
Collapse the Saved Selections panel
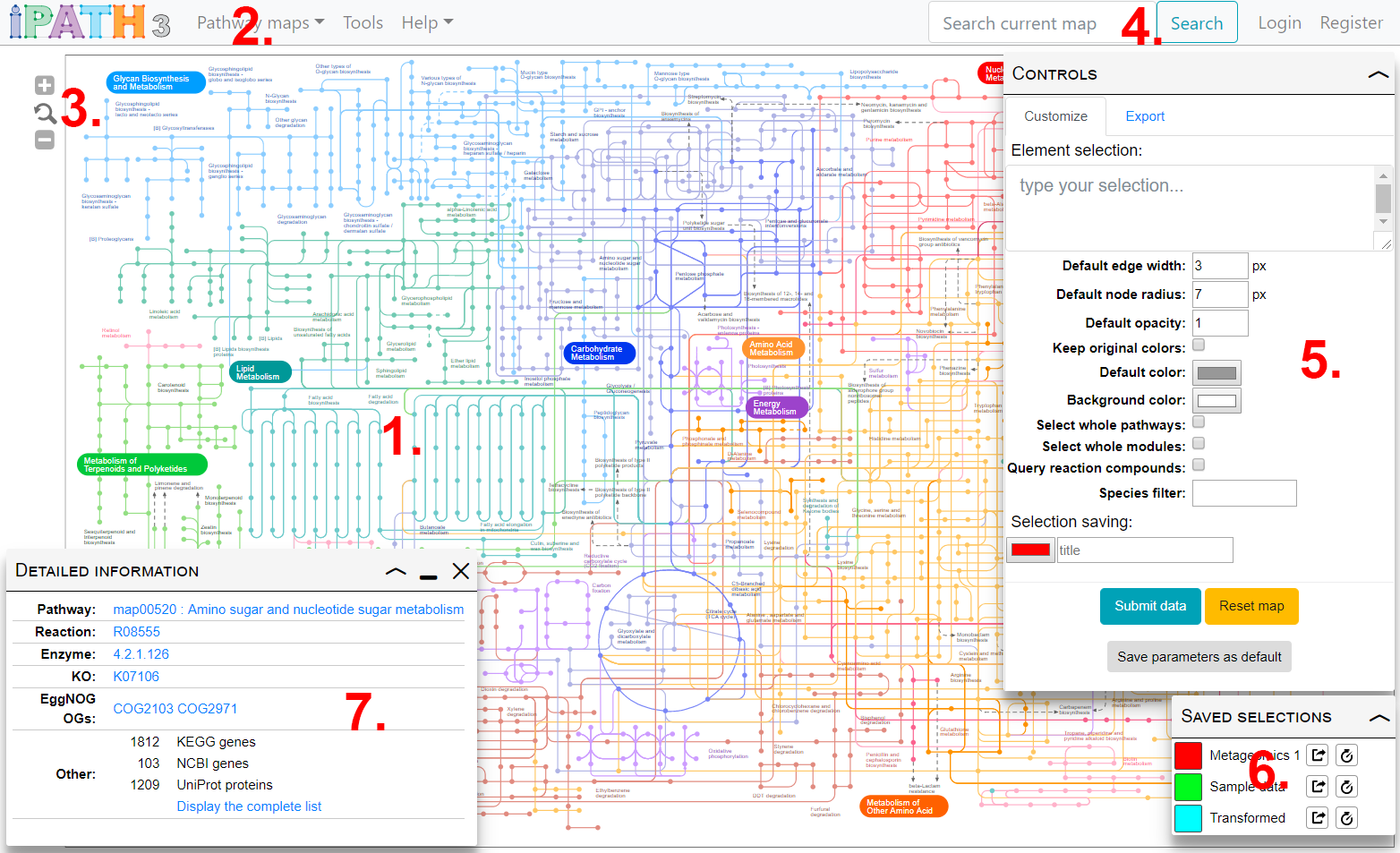coord(1379,717)
